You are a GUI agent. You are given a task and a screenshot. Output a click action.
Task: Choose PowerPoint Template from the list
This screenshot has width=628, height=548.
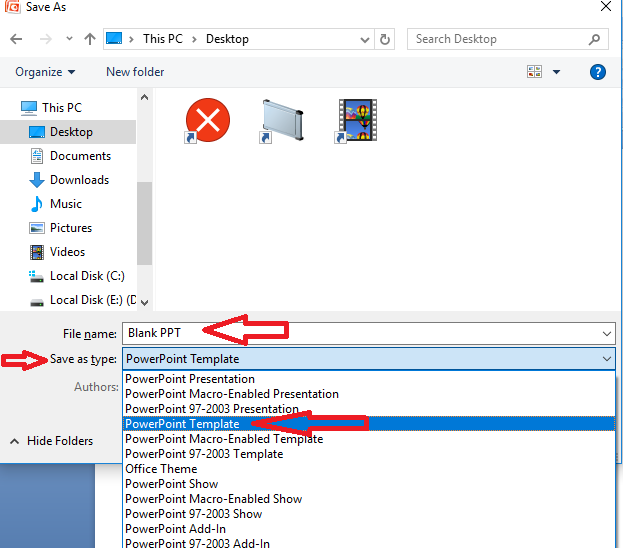(368, 424)
